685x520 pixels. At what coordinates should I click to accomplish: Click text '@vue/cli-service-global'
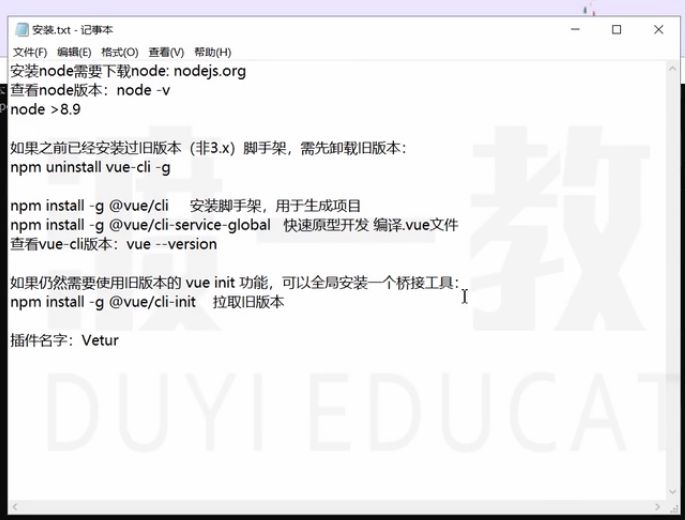coord(190,225)
